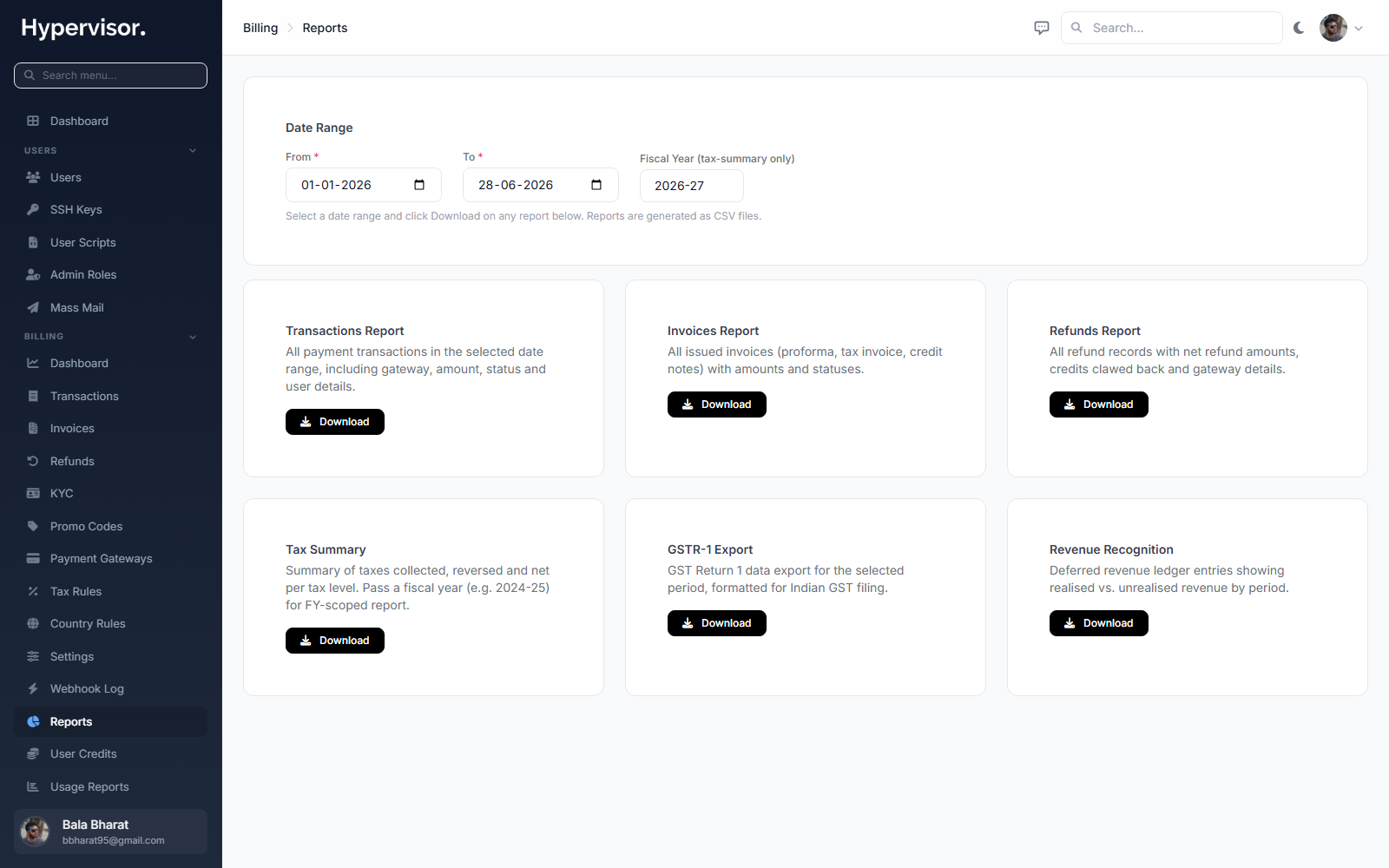The image size is (1389, 868).
Task: Focus the Fiscal Year input field
Action: [x=692, y=186]
